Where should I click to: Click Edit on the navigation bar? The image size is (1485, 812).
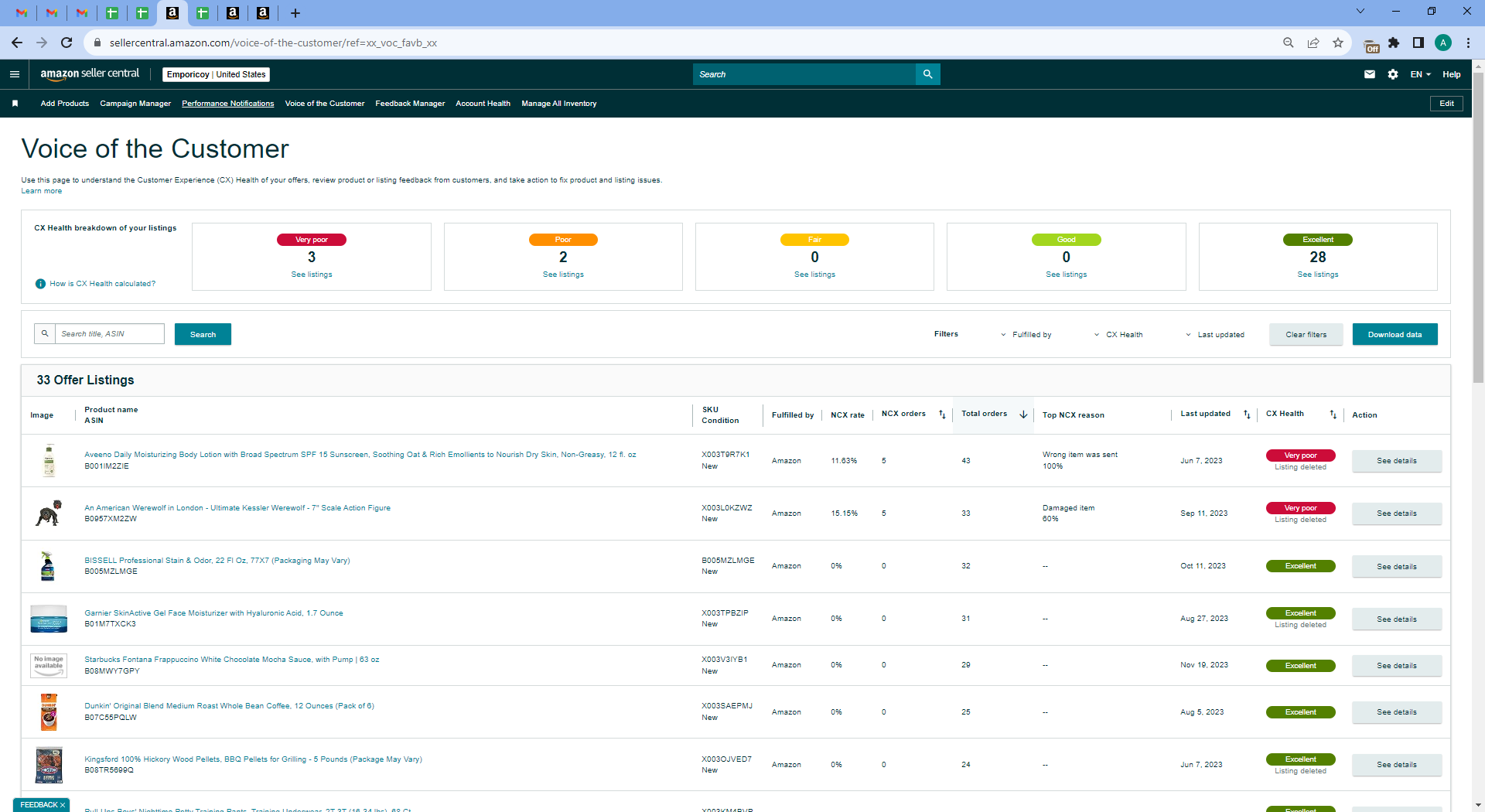(1446, 104)
